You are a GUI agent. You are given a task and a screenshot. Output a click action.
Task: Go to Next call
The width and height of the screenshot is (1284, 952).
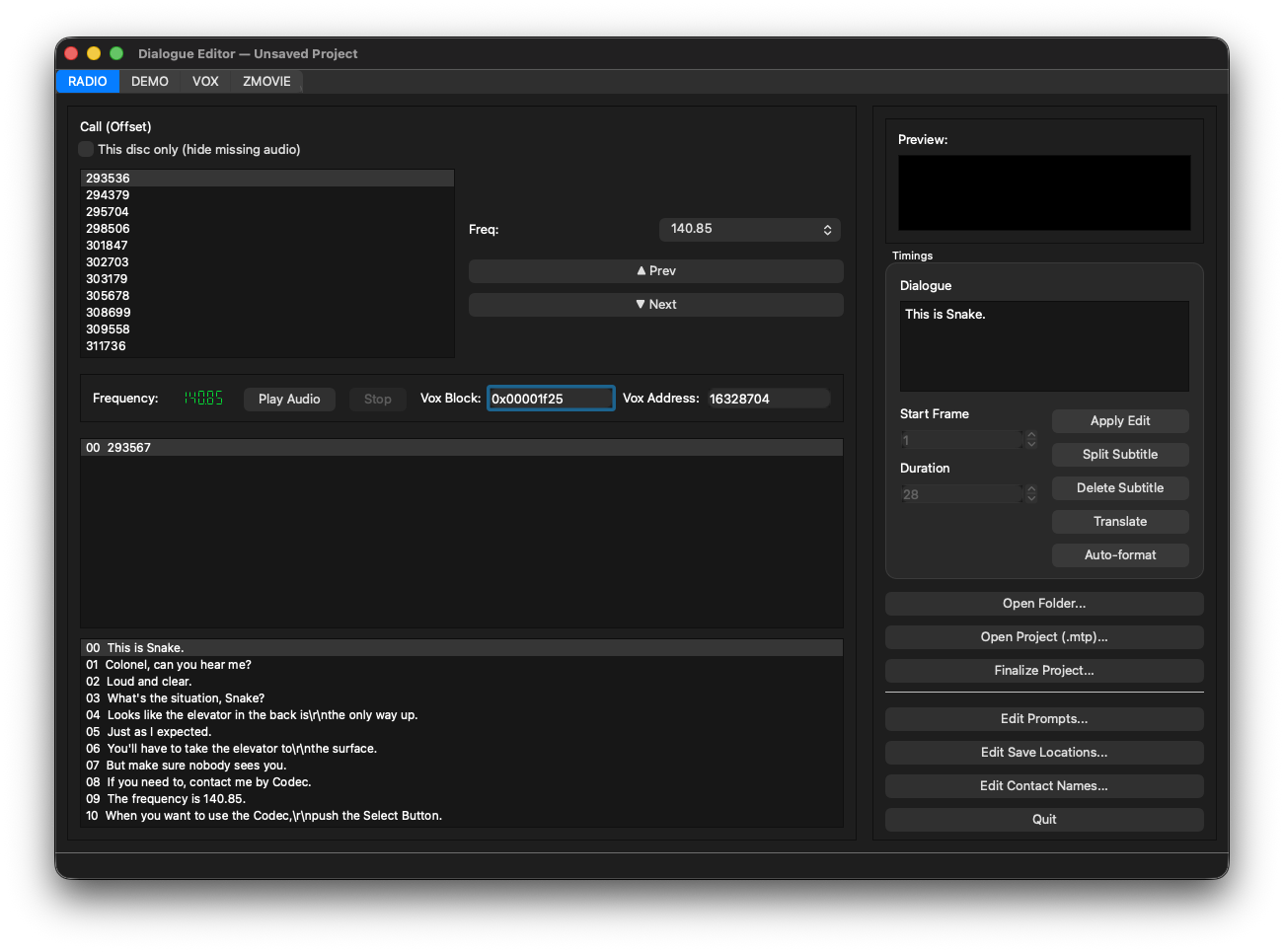(655, 305)
